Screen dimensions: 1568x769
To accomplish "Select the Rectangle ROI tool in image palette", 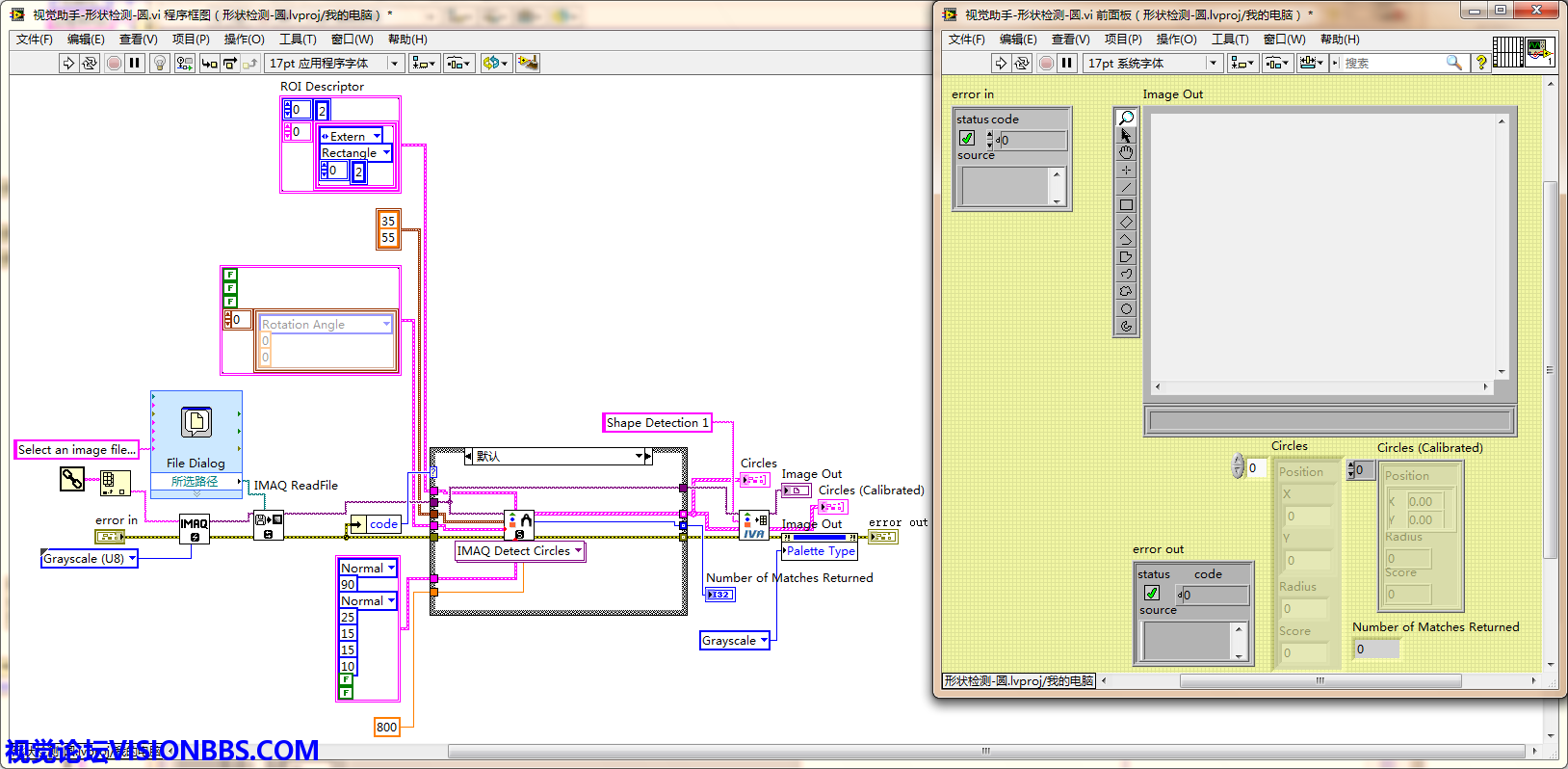I will [1125, 205].
